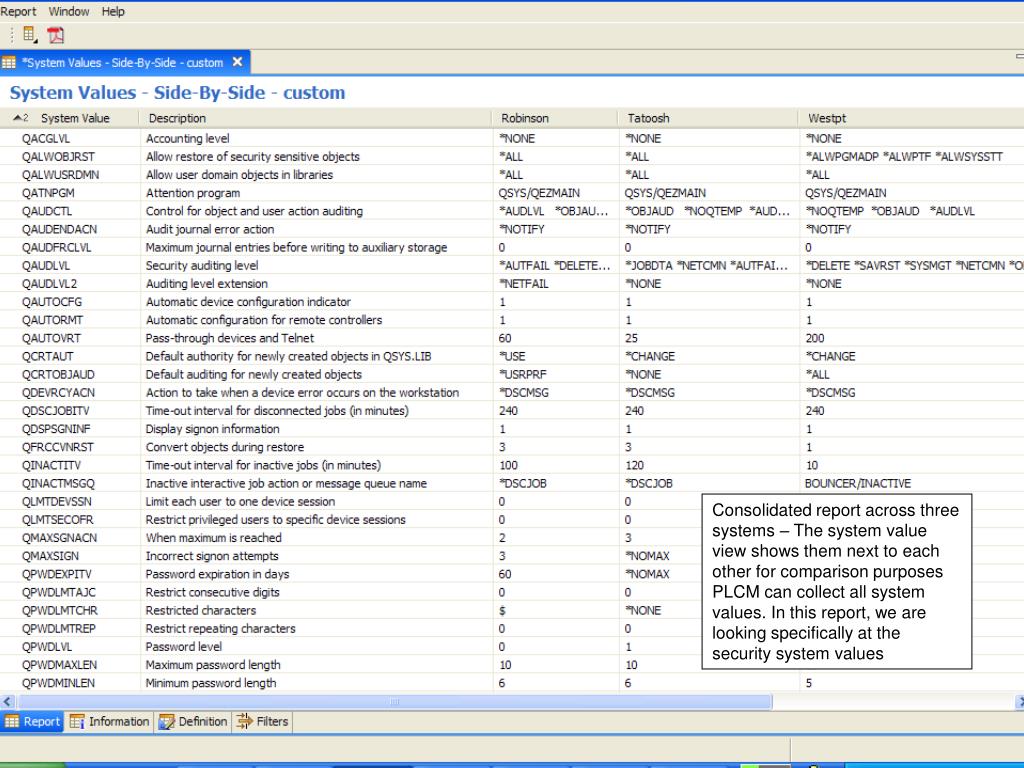Select the QPWDMINLEN cell
The height and width of the screenshot is (768, 1024).
click(58, 683)
